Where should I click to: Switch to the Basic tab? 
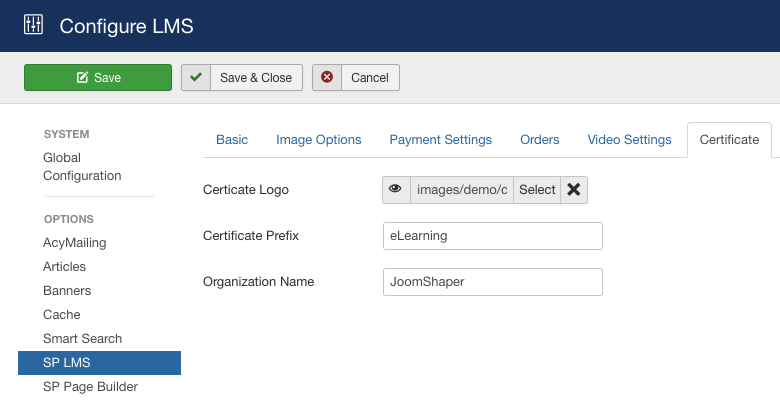click(x=232, y=140)
